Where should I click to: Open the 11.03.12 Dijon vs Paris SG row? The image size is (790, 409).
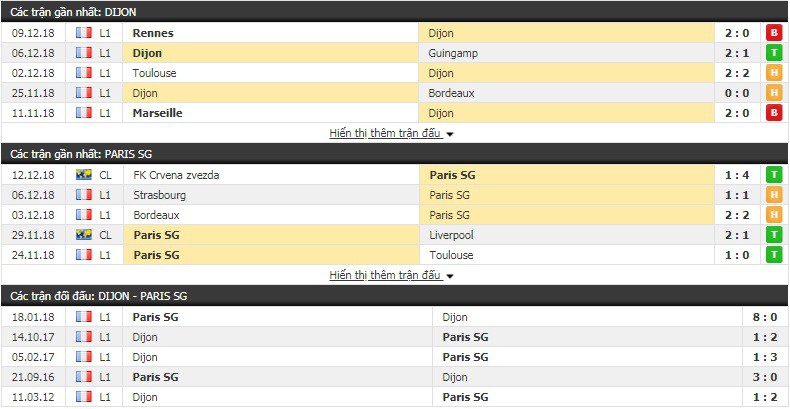tap(395, 397)
